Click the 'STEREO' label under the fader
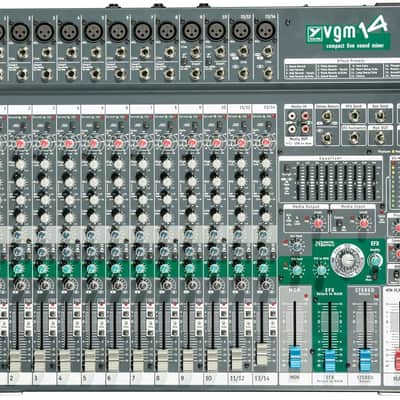Viewport: 400px width, 400px height. point(365,378)
